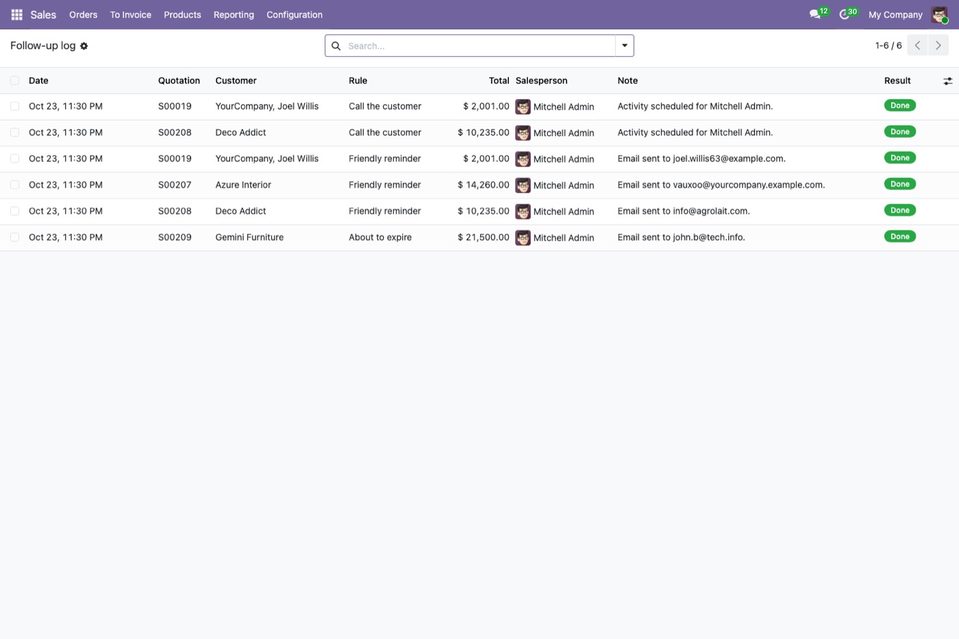Select the S00208 Call the customer row checkbox
Screen dimensions: 959x639
click(x=15, y=133)
